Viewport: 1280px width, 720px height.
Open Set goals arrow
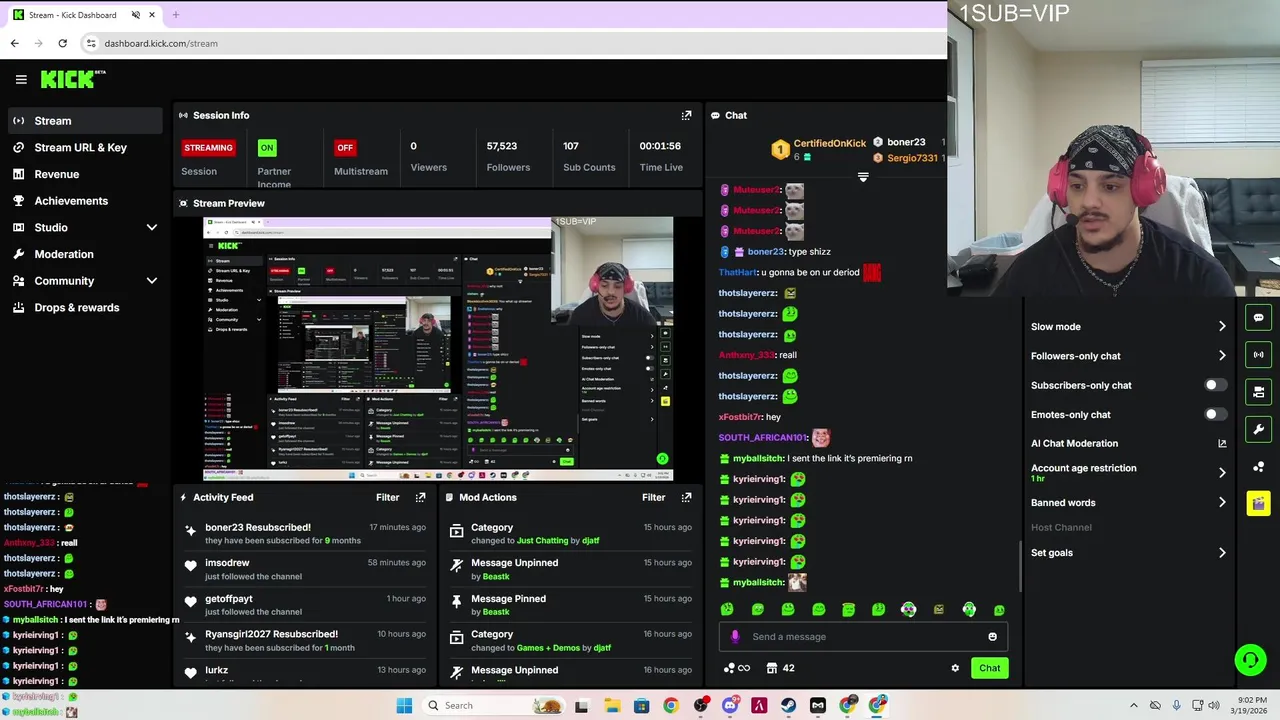pyautogui.click(x=1222, y=552)
